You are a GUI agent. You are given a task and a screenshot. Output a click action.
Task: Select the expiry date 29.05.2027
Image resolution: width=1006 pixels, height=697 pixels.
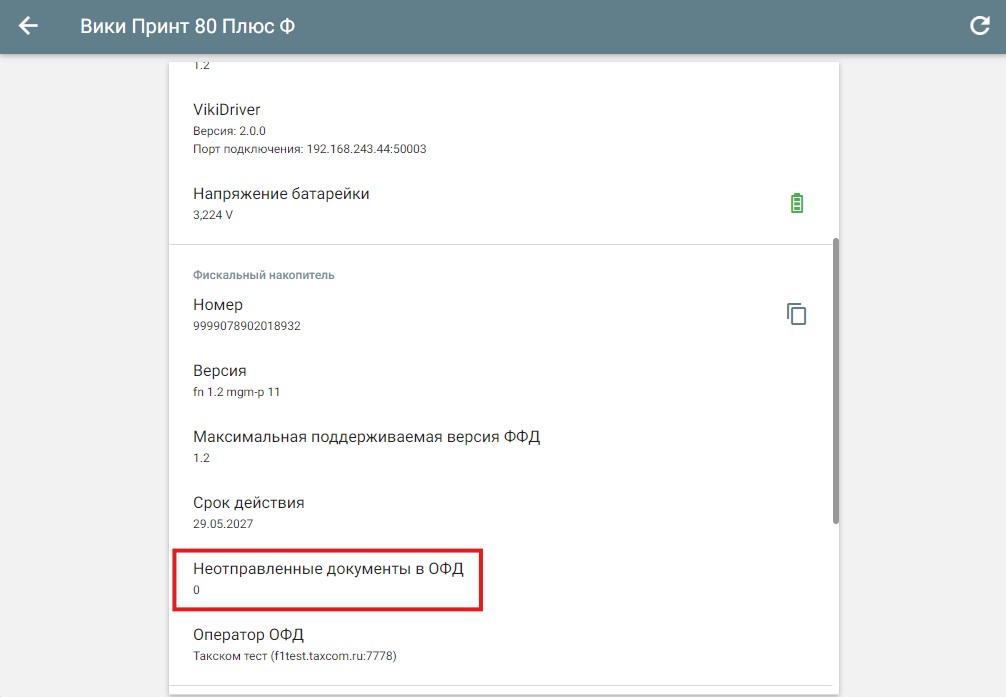click(220, 524)
